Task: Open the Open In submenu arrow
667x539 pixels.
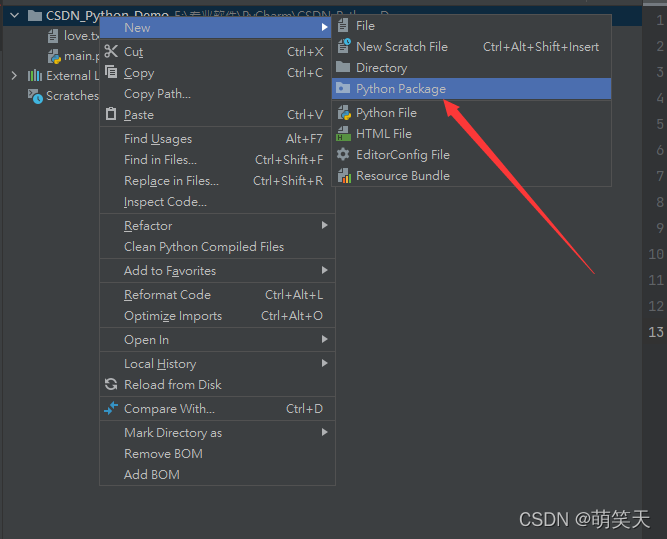Action: click(x=325, y=339)
